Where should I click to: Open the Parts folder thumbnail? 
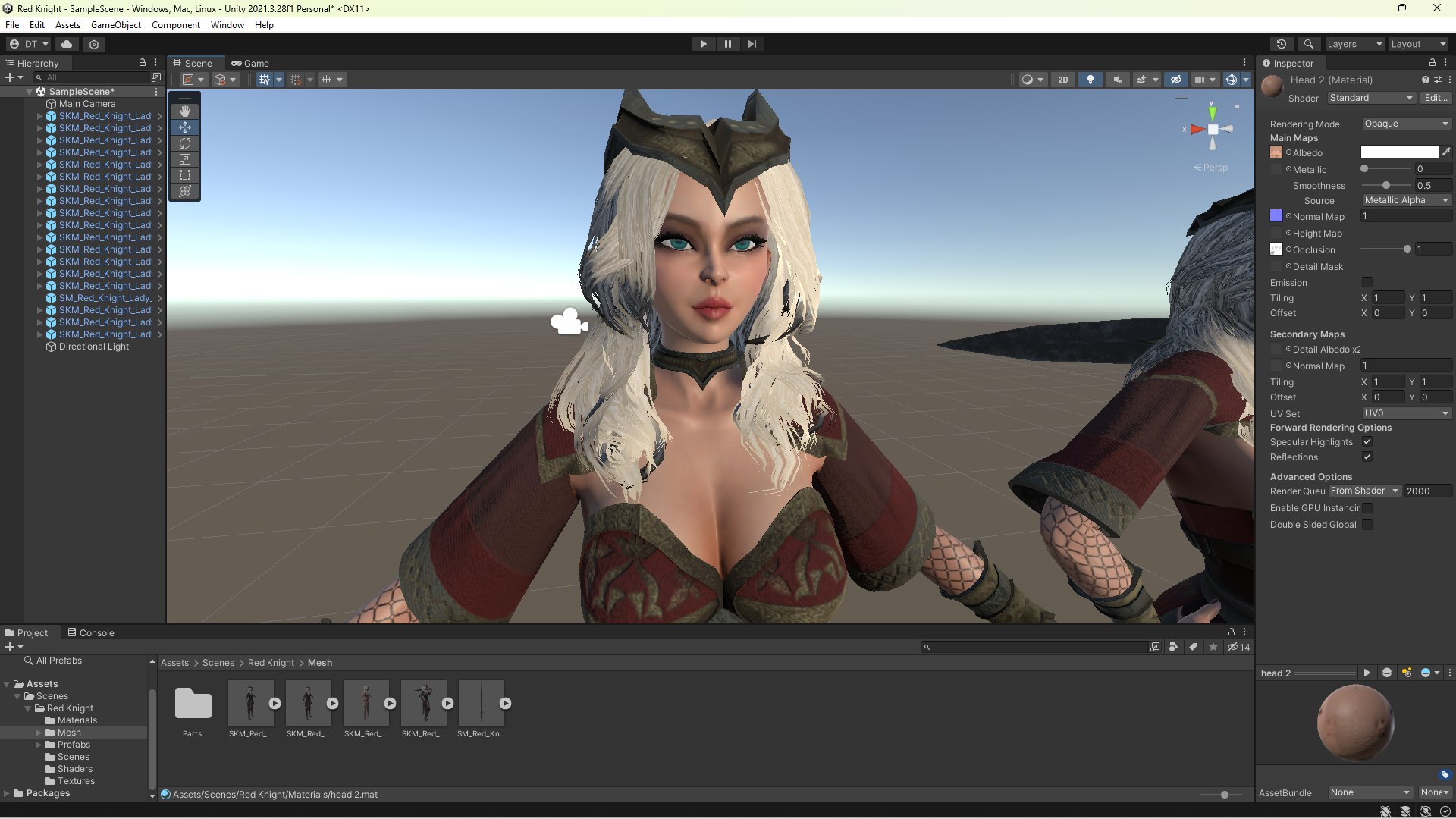pyautogui.click(x=193, y=704)
